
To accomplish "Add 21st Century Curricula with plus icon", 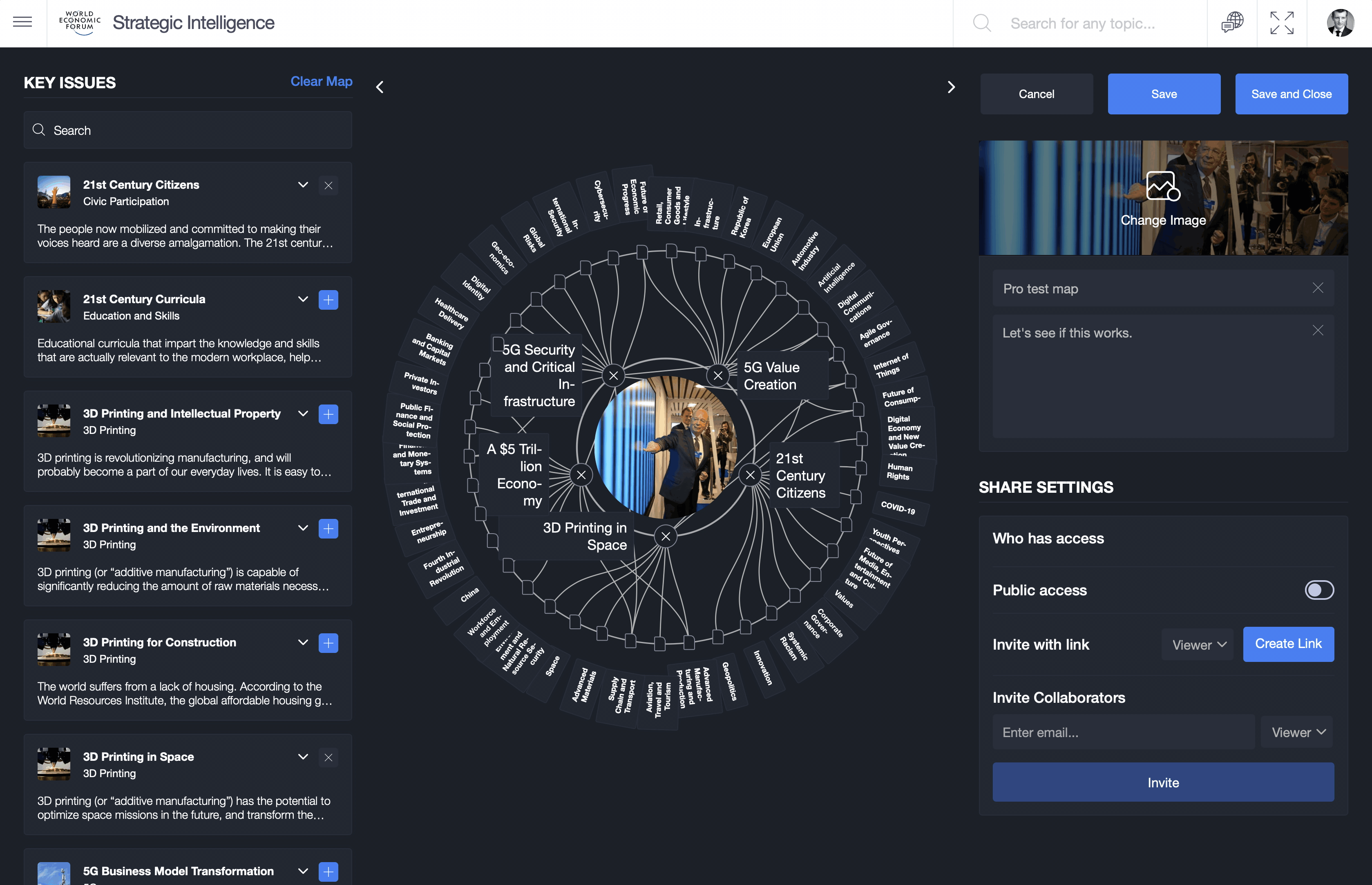I will click(x=328, y=299).
